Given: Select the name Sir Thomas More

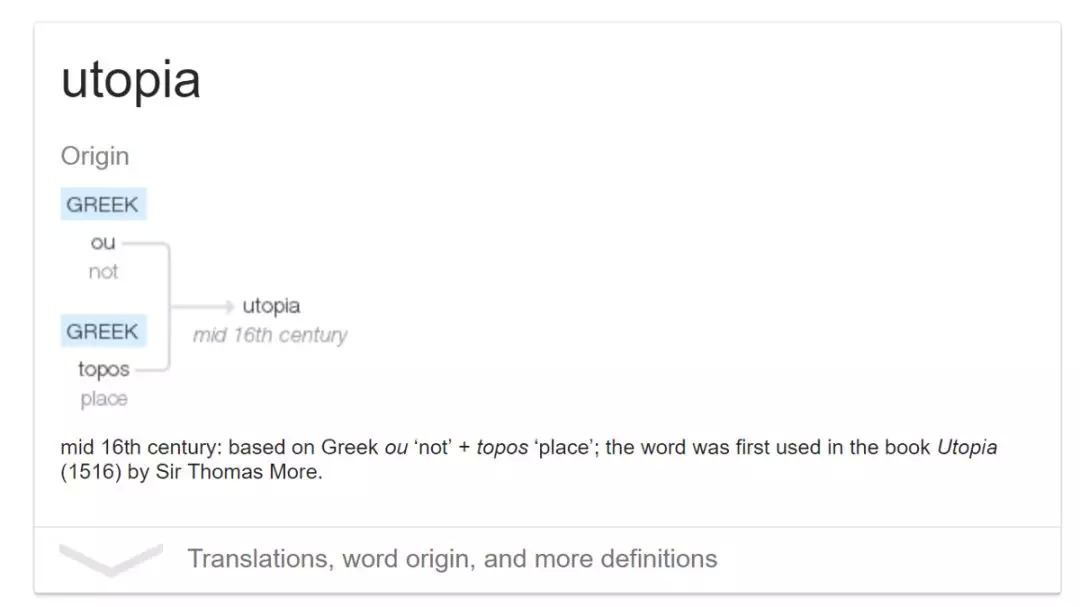Looking at the screenshot, I should click(x=239, y=473).
